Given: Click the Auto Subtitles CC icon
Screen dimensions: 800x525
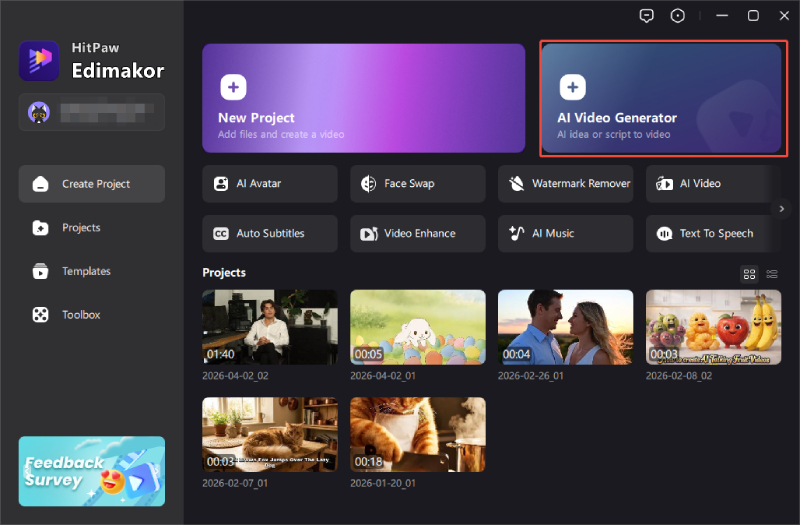Looking at the screenshot, I should tap(221, 234).
